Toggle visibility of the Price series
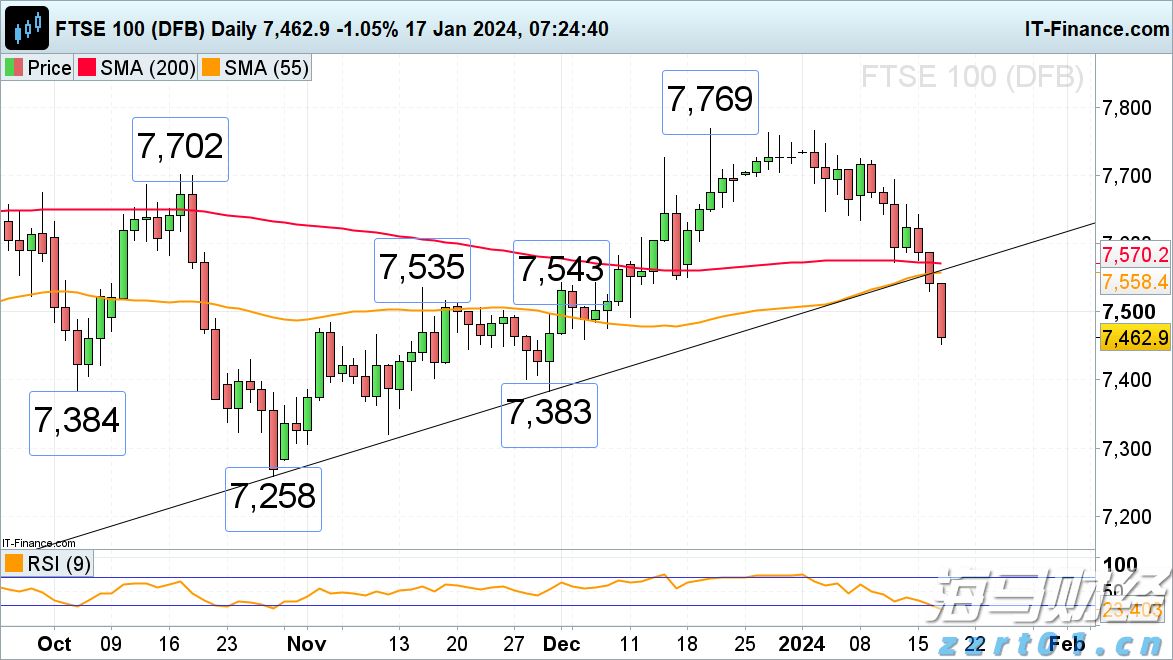Viewport: 1173px width, 660px height. [x=14, y=68]
